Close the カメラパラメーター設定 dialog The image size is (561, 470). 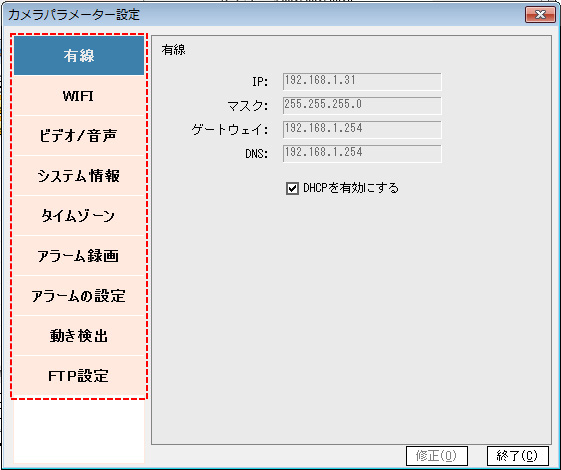[540, 15]
